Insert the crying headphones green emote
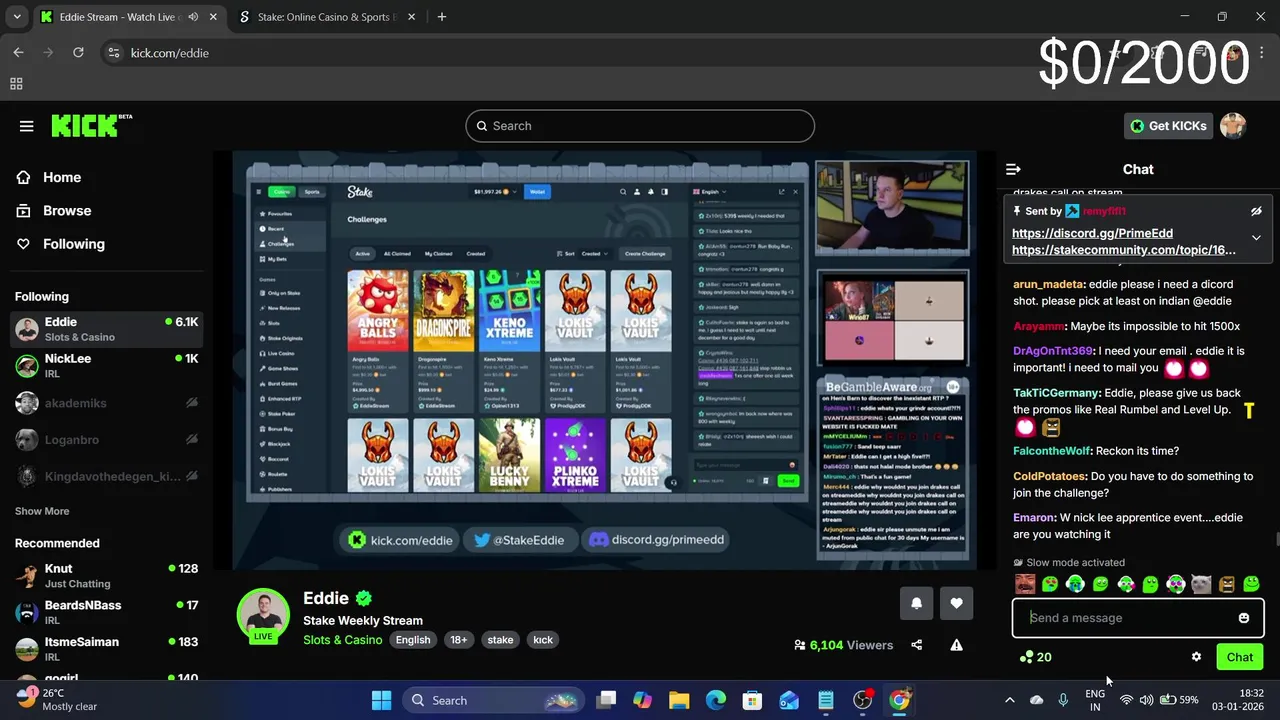Screen dimensions: 1280x720 coord(1075,584)
